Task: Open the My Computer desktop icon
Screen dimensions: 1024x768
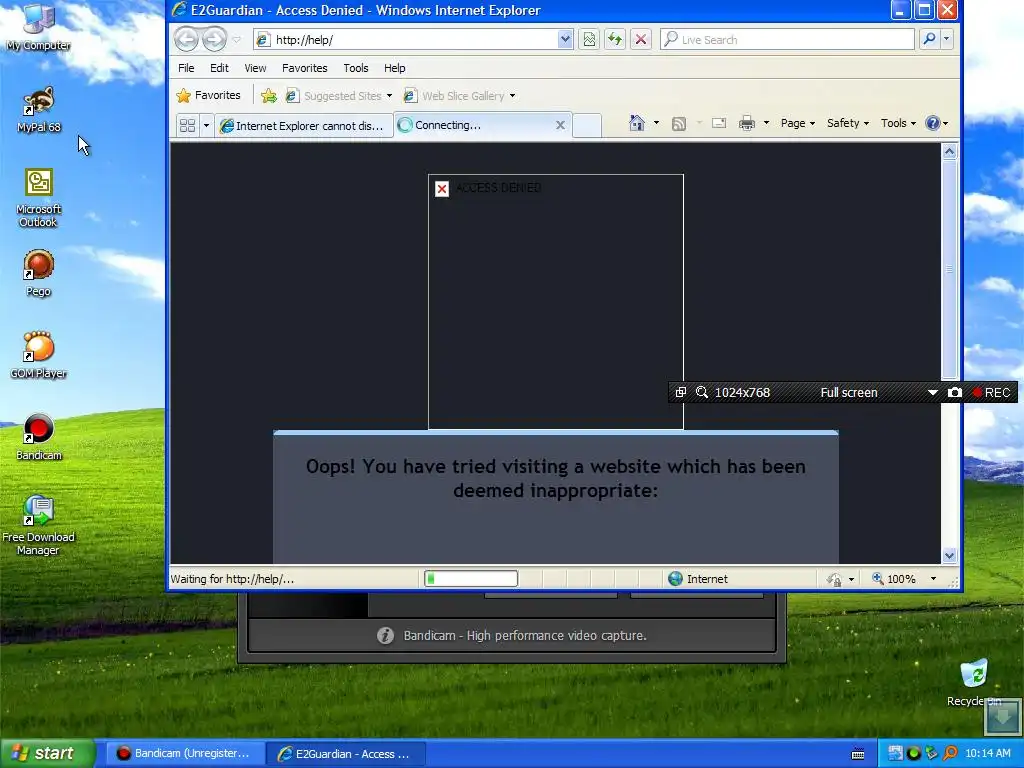Action: click(x=39, y=26)
